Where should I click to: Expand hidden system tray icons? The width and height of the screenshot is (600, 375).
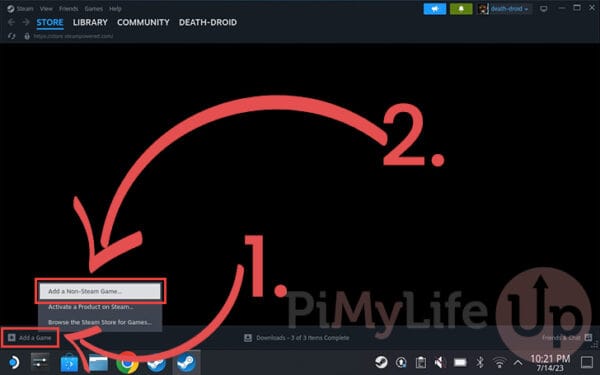518,362
